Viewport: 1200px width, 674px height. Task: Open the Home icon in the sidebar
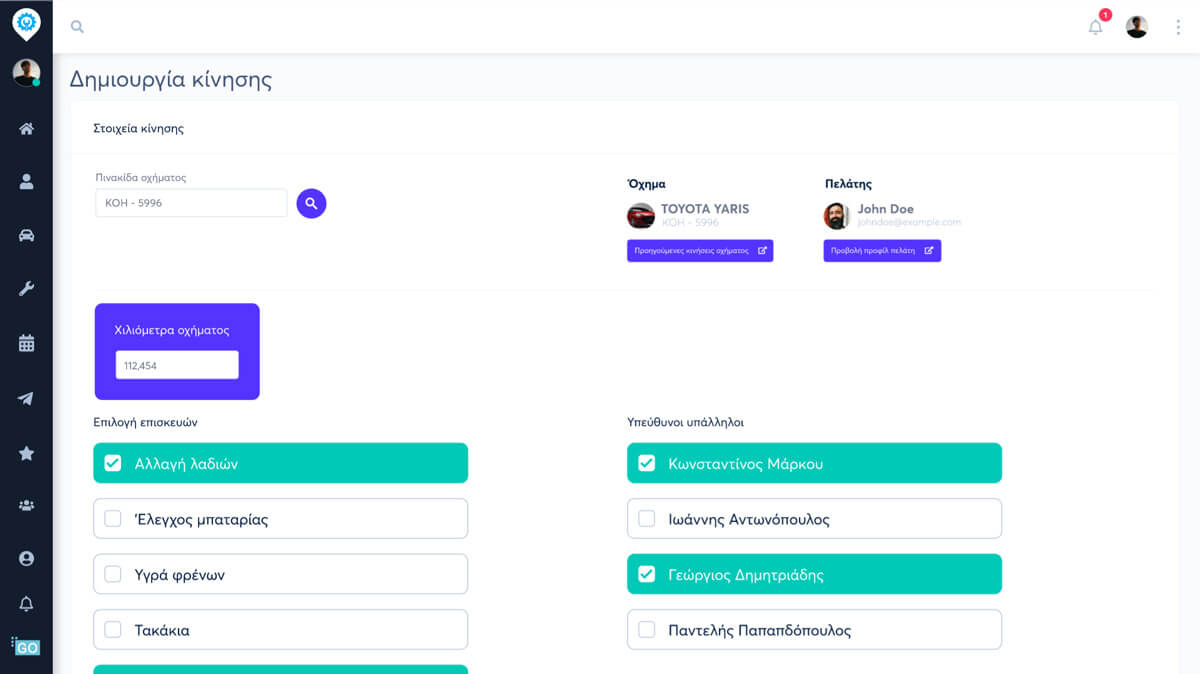click(x=26, y=128)
